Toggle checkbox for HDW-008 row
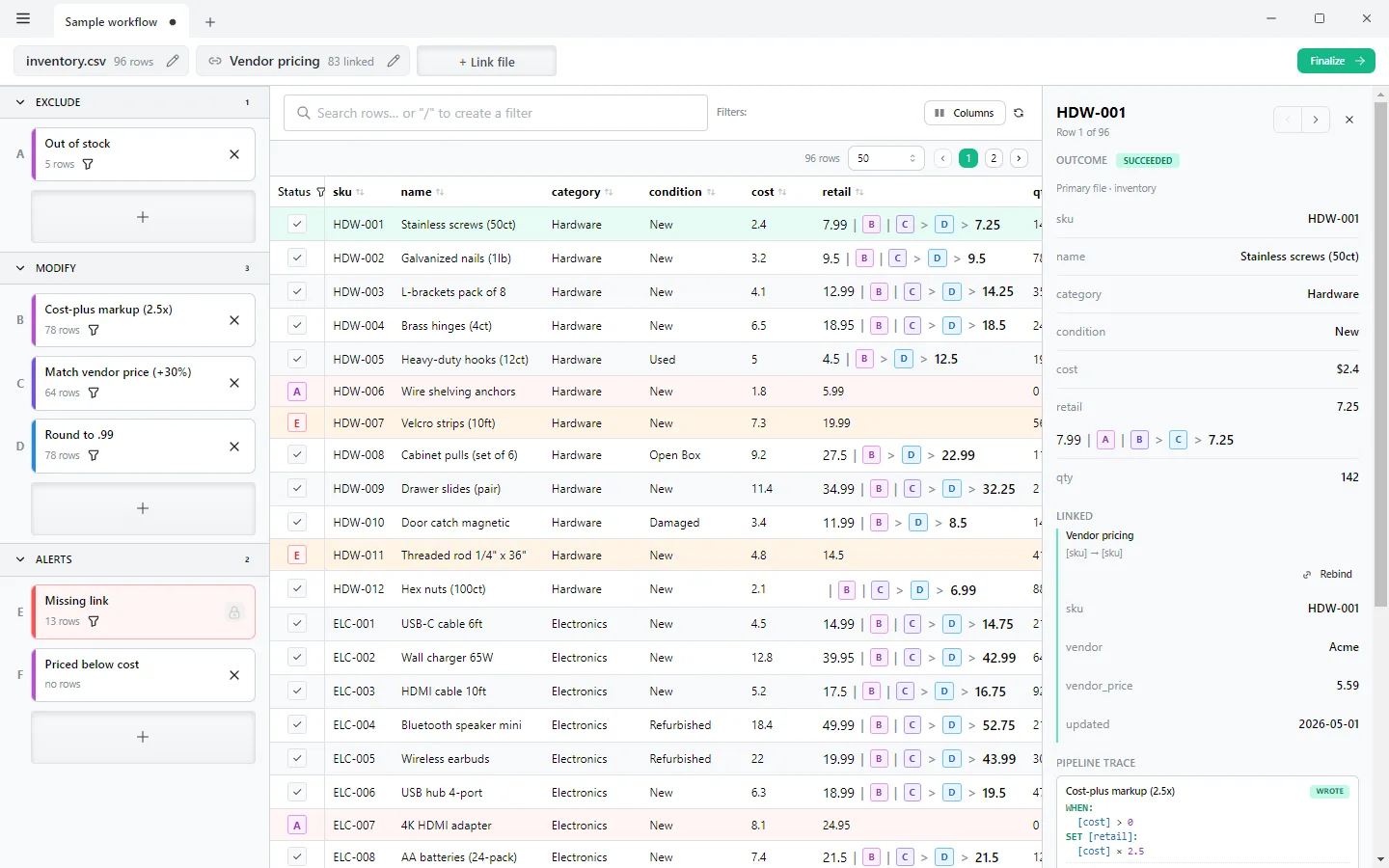The image size is (1389, 868). click(x=297, y=454)
